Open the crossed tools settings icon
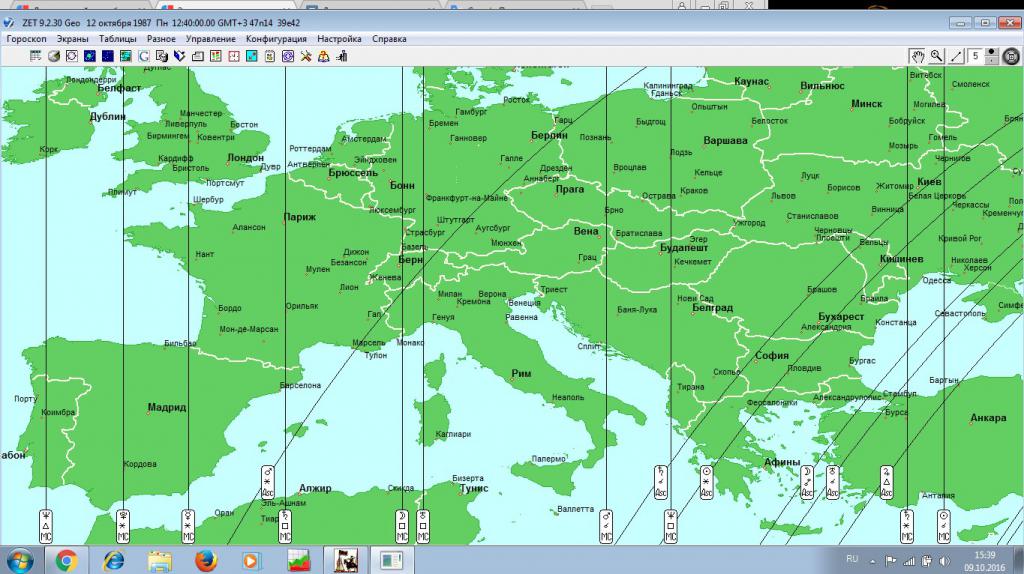 pos(306,56)
